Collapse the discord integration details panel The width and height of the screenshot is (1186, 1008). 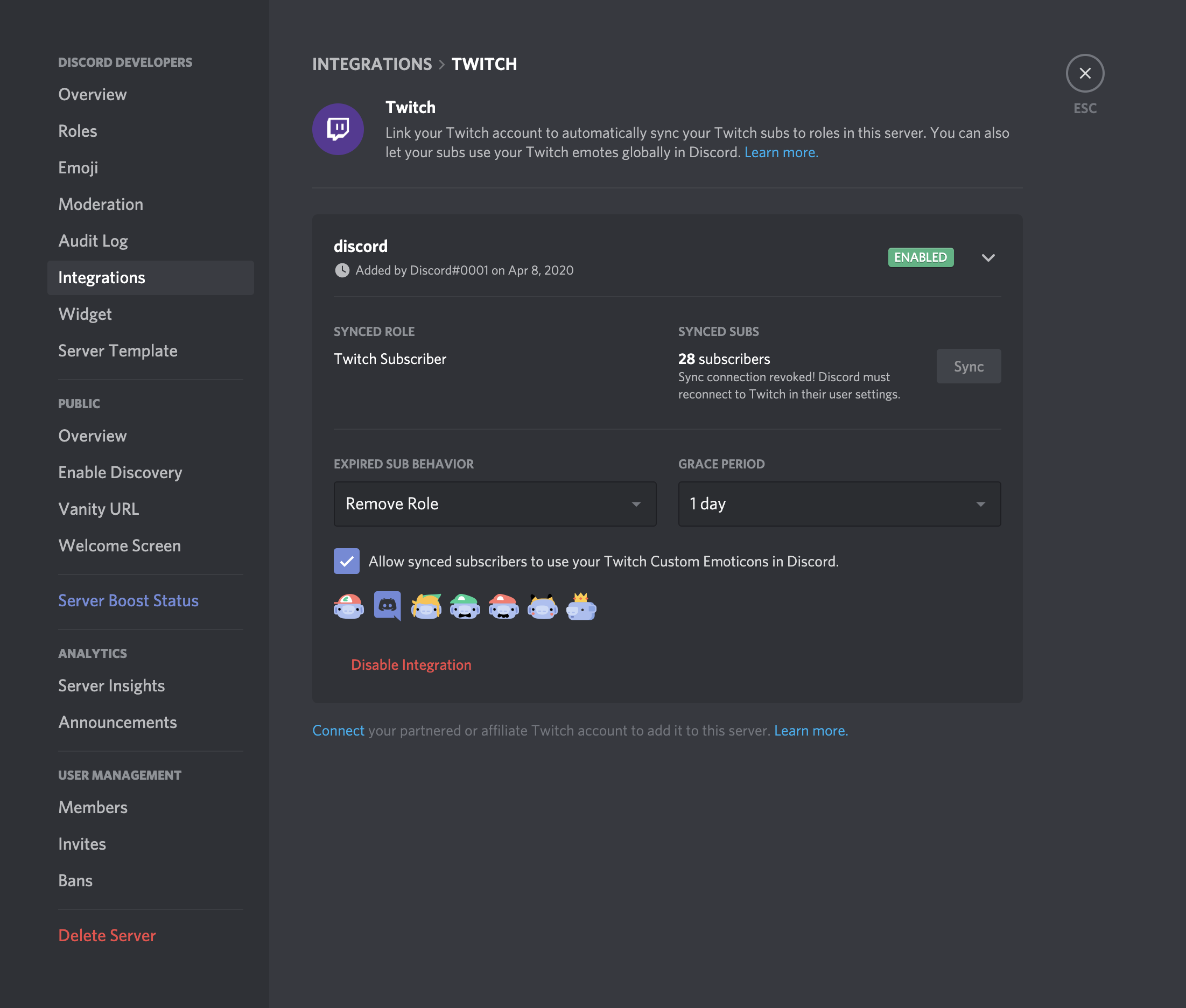[988, 258]
